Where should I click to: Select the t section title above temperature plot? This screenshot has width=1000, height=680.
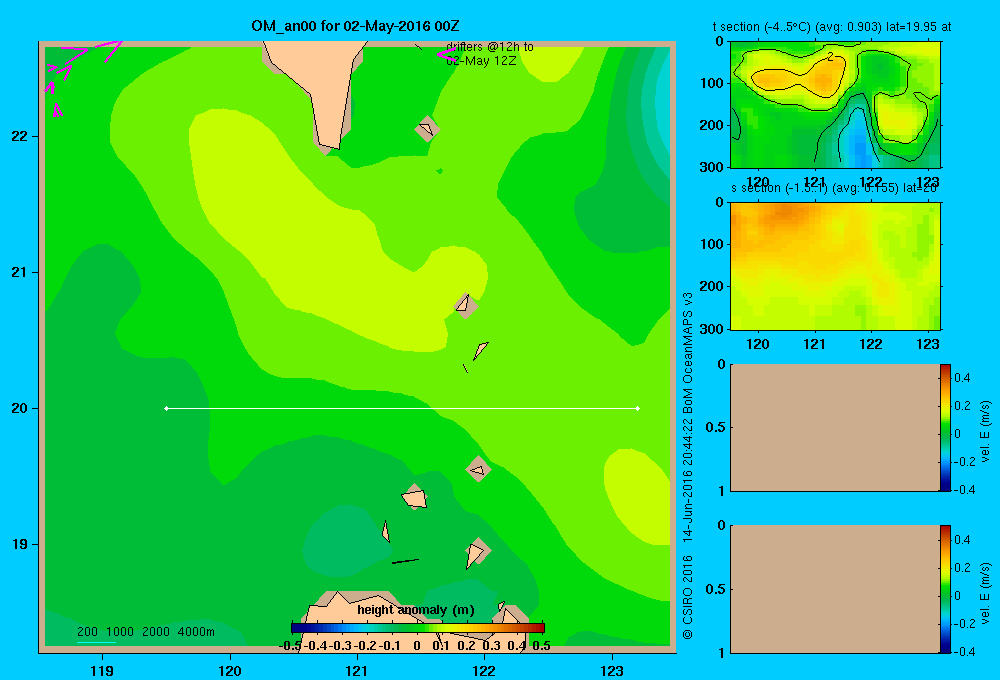click(x=832, y=27)
